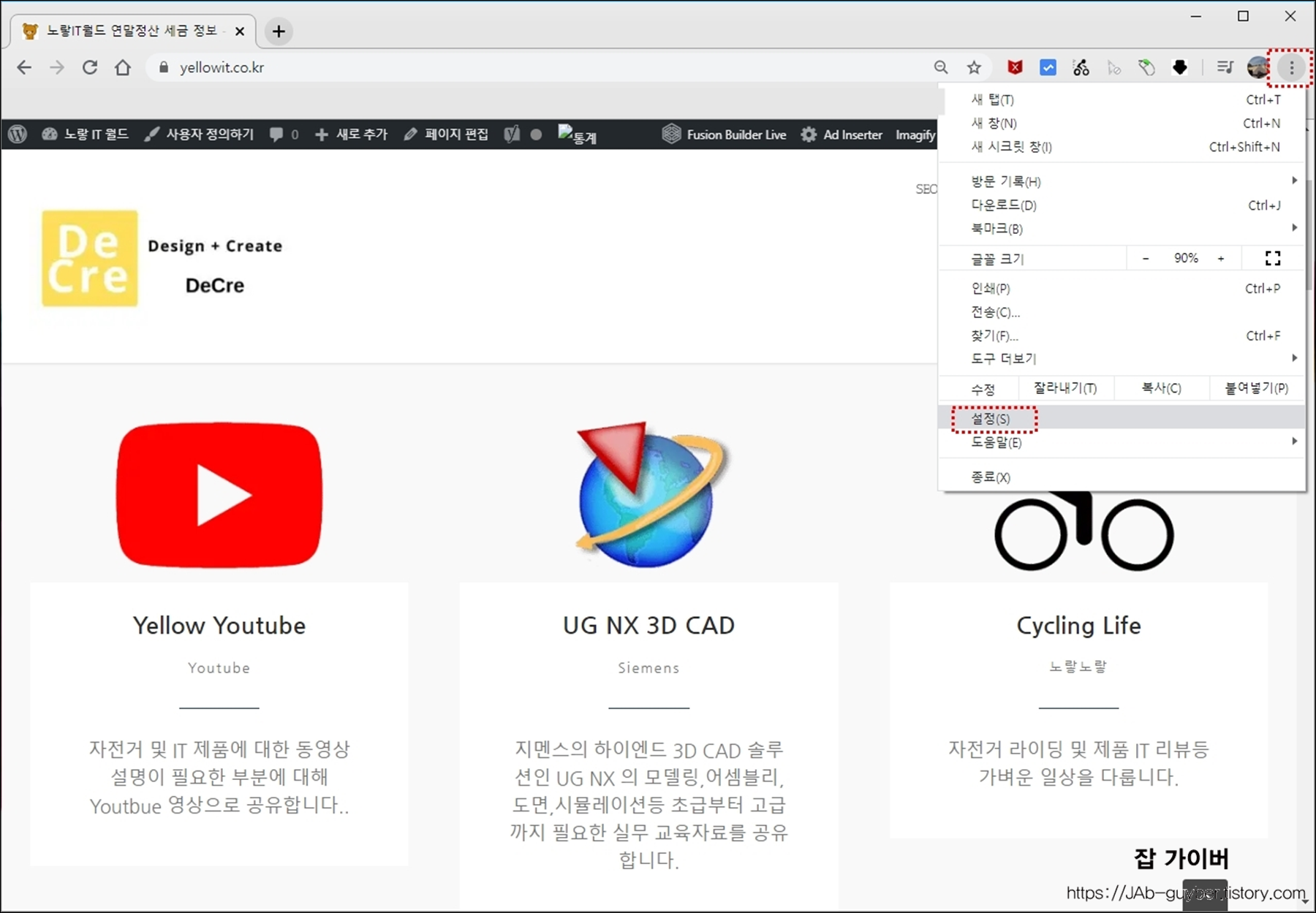1316x913 pixels.
Task: Click 복사(C) in the edit row
Action: tap(1162, 388)
